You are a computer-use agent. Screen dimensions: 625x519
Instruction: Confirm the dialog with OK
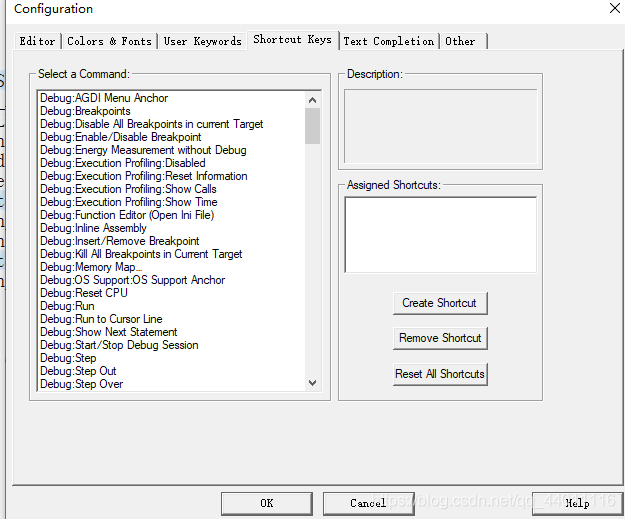coord(267,503)
